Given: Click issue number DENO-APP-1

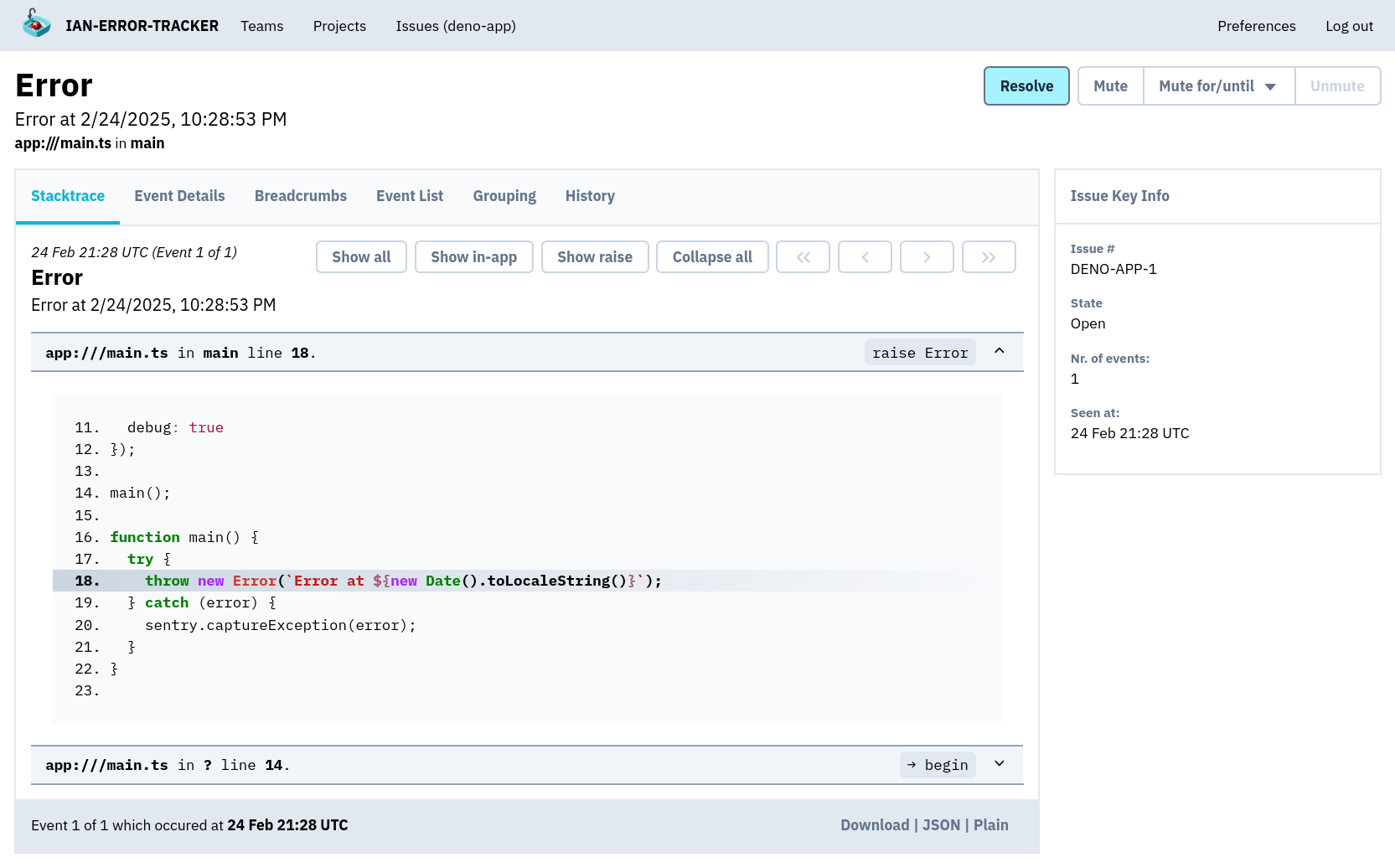Looking at the screenshot, I should pos(1113,269).
